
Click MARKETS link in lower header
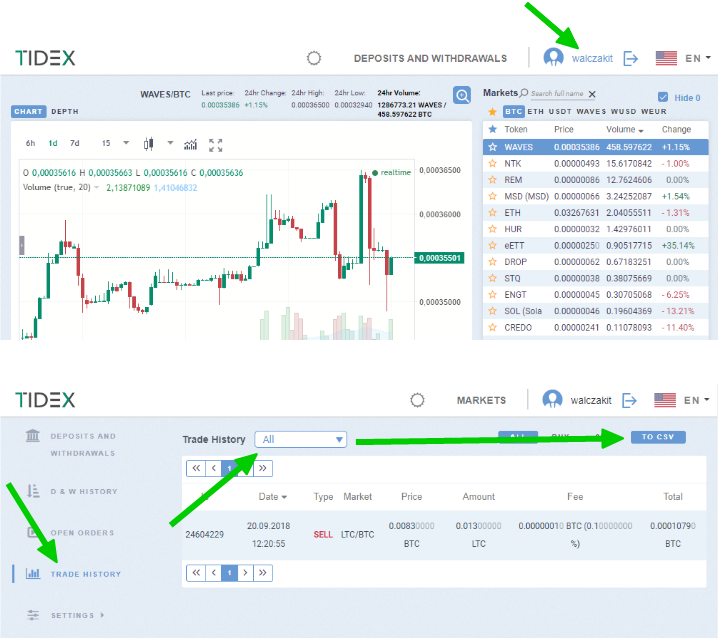click(x=481, y=400)
